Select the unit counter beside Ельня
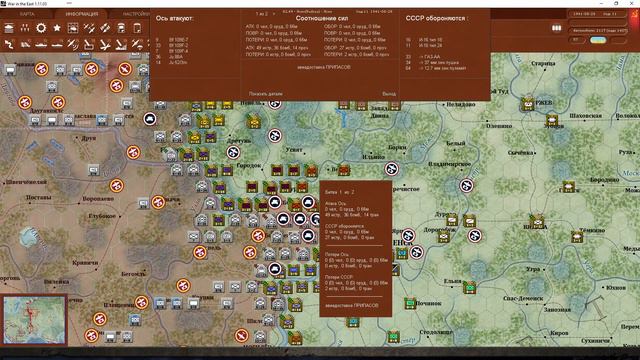Screen dimensions: 640x360 [469, 287]
